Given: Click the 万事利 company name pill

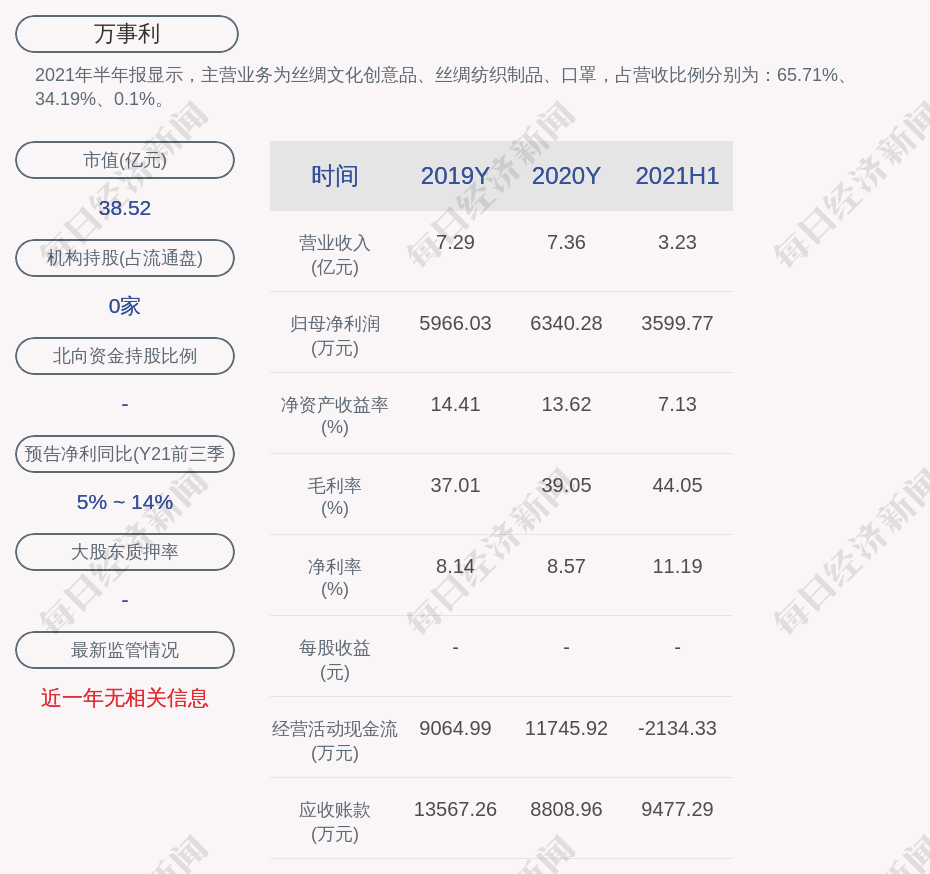Looking at the screenshot, I should [127, 34].
